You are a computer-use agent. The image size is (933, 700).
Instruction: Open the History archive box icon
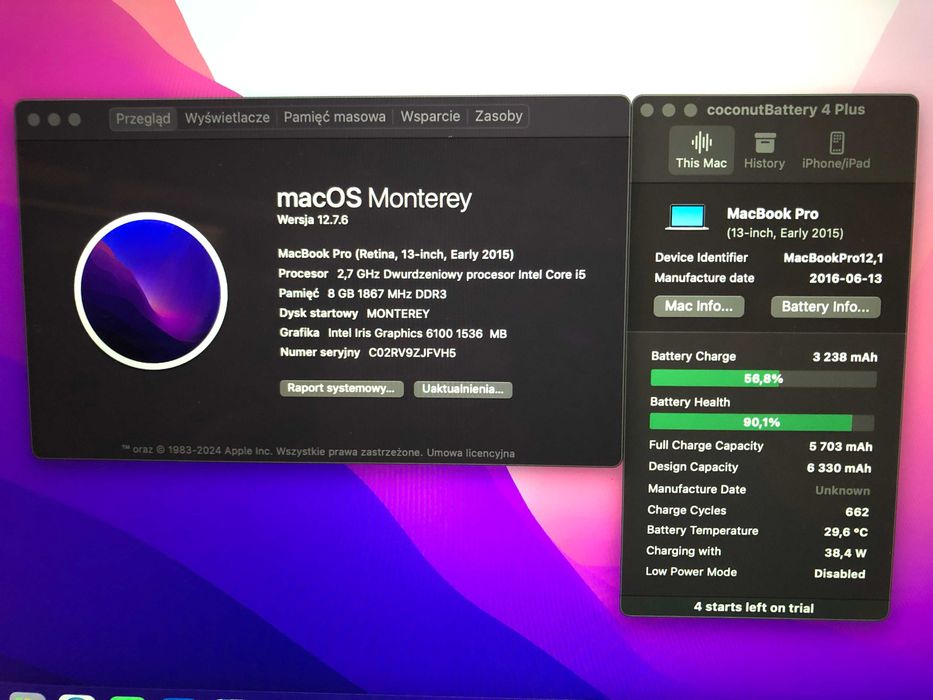765,143
